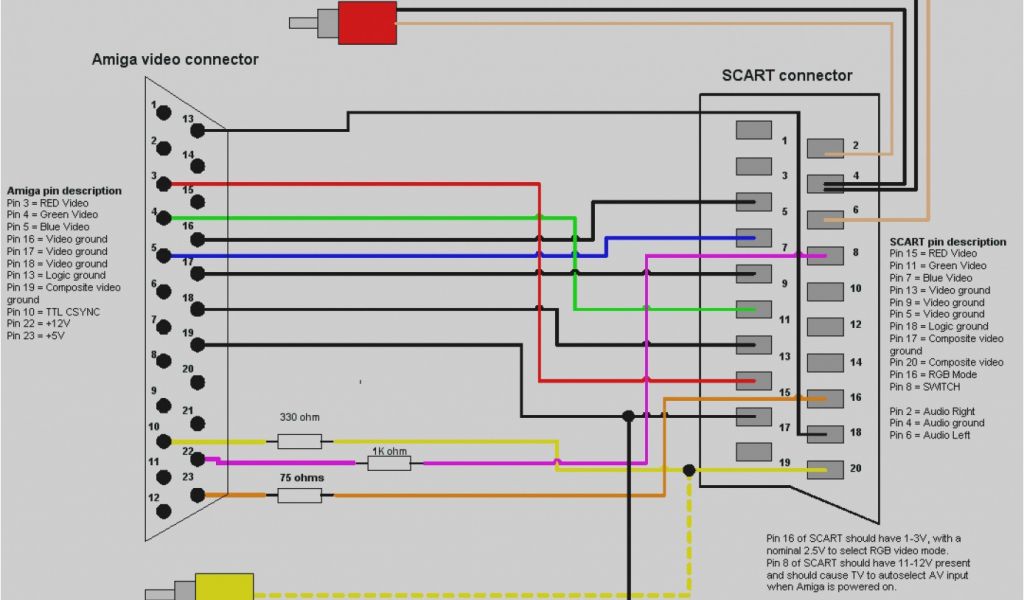Click SCART pin 1 contact
Screen dimensions: 1024x600
click(x=753, y=130)
